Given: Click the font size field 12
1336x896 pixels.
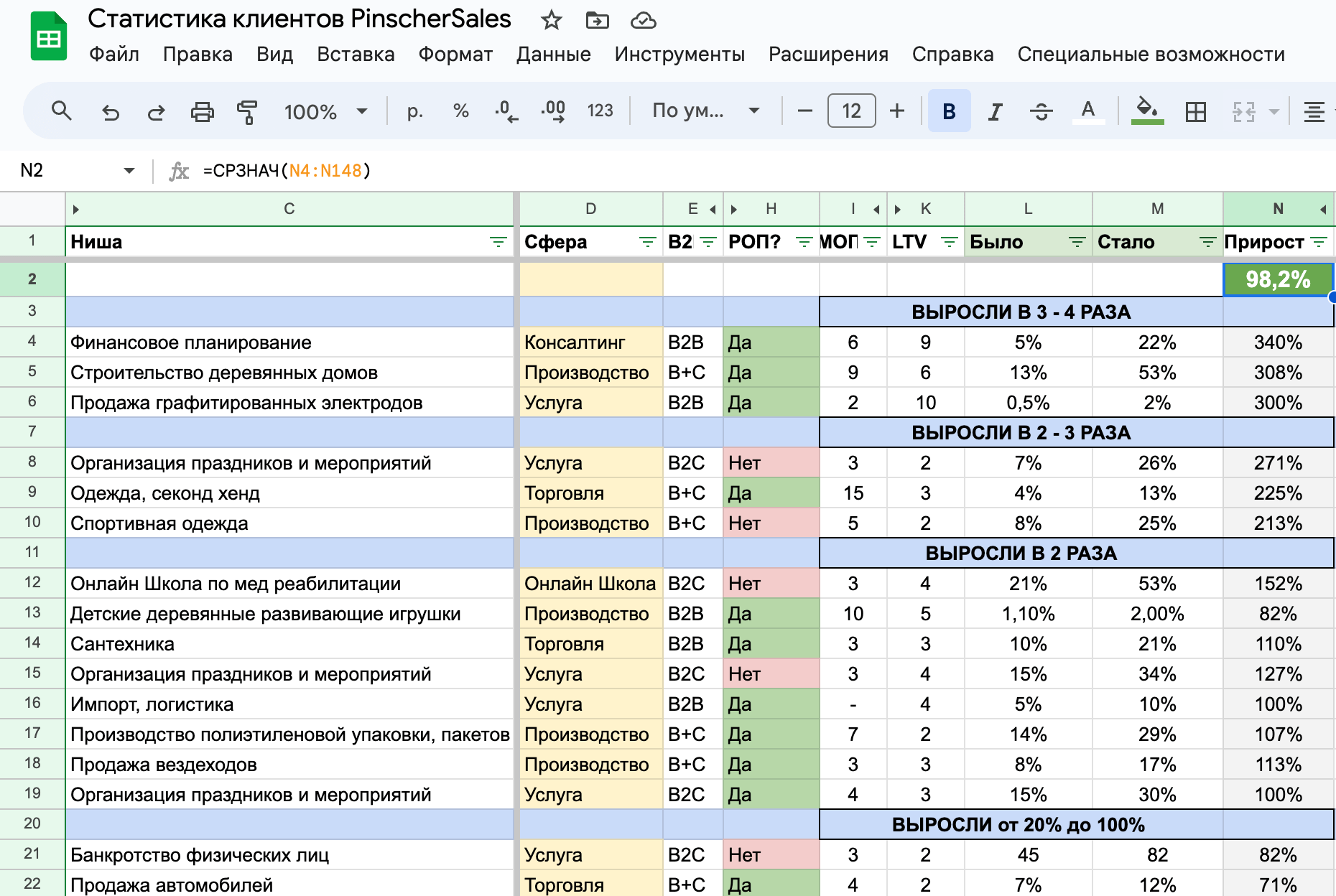Looking at the screenshot, I should click(851, 111).
